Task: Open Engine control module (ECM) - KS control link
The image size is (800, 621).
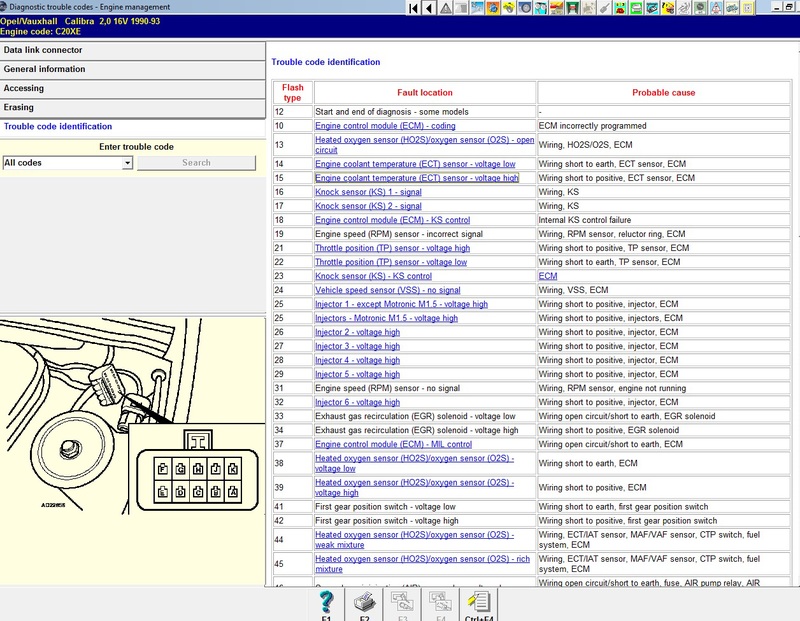Action: [x=392, y=220]
